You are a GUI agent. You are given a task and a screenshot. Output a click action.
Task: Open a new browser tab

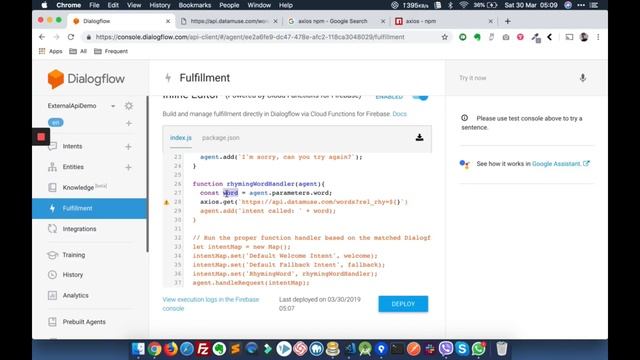coord(507,21)
